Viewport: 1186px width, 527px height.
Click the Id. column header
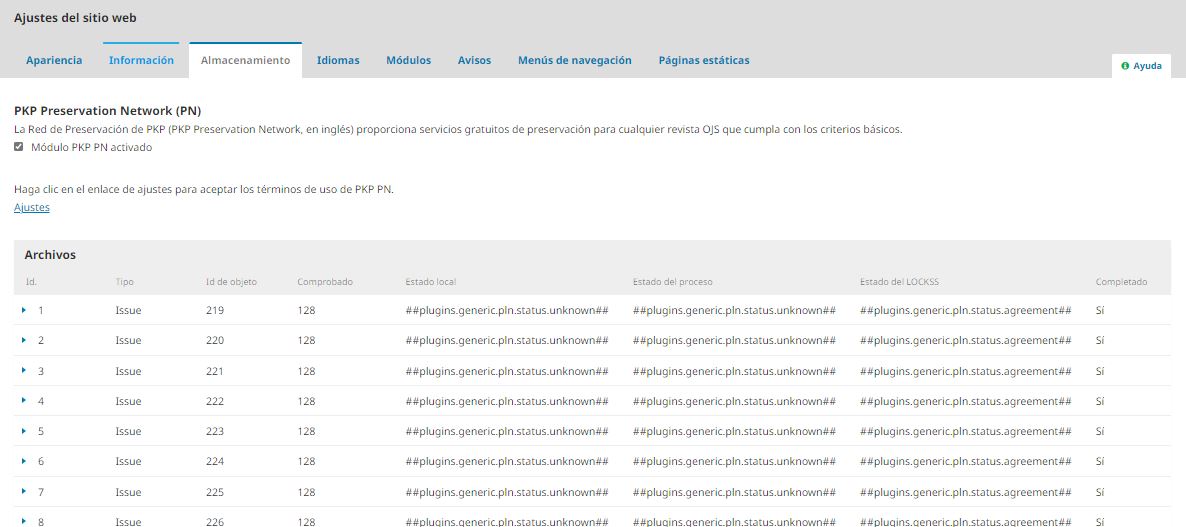pos(31,282)
